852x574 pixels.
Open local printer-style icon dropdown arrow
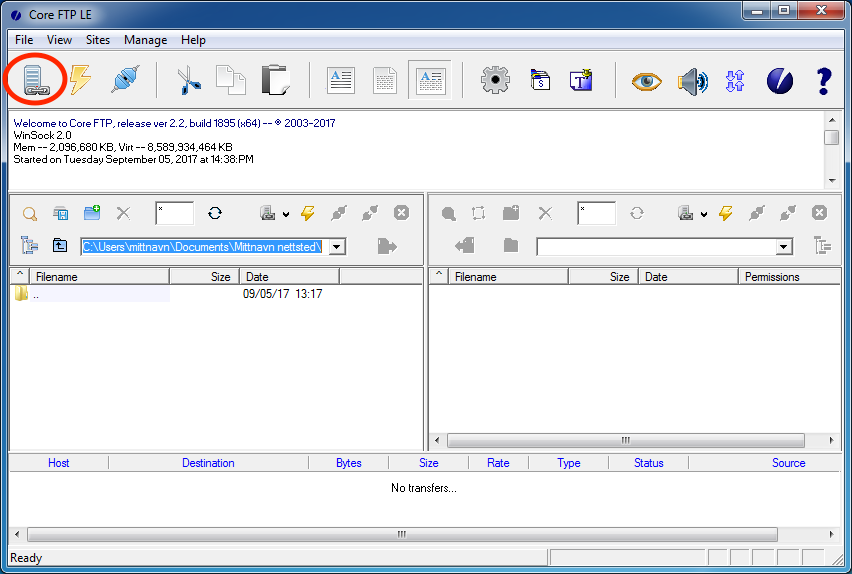[x=286, y=214]
